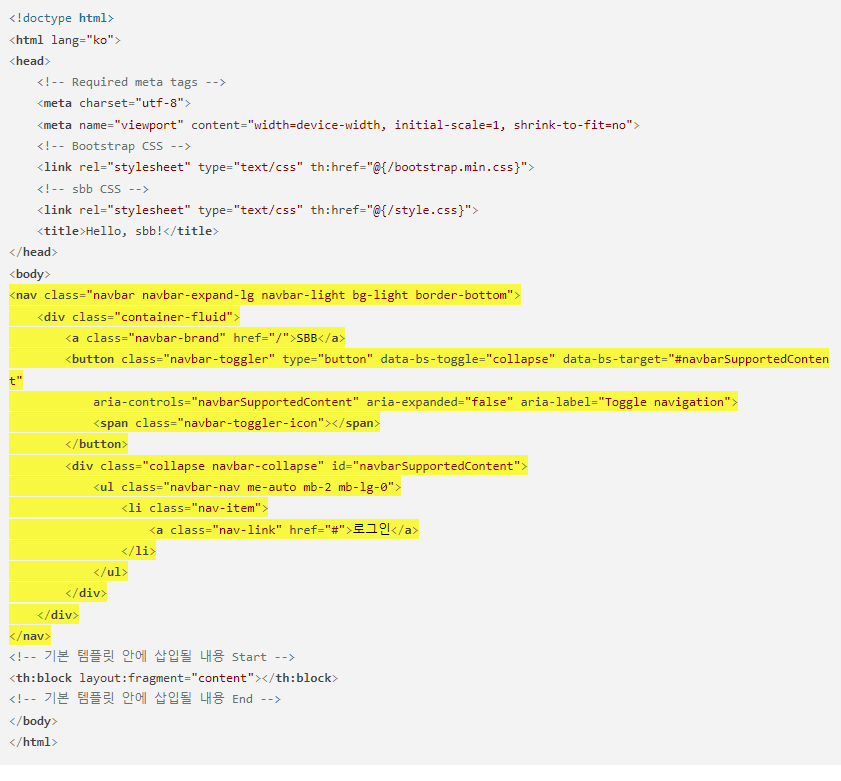Click the '<title>Hello, sbb!</title>' line

tap(128, 231)
